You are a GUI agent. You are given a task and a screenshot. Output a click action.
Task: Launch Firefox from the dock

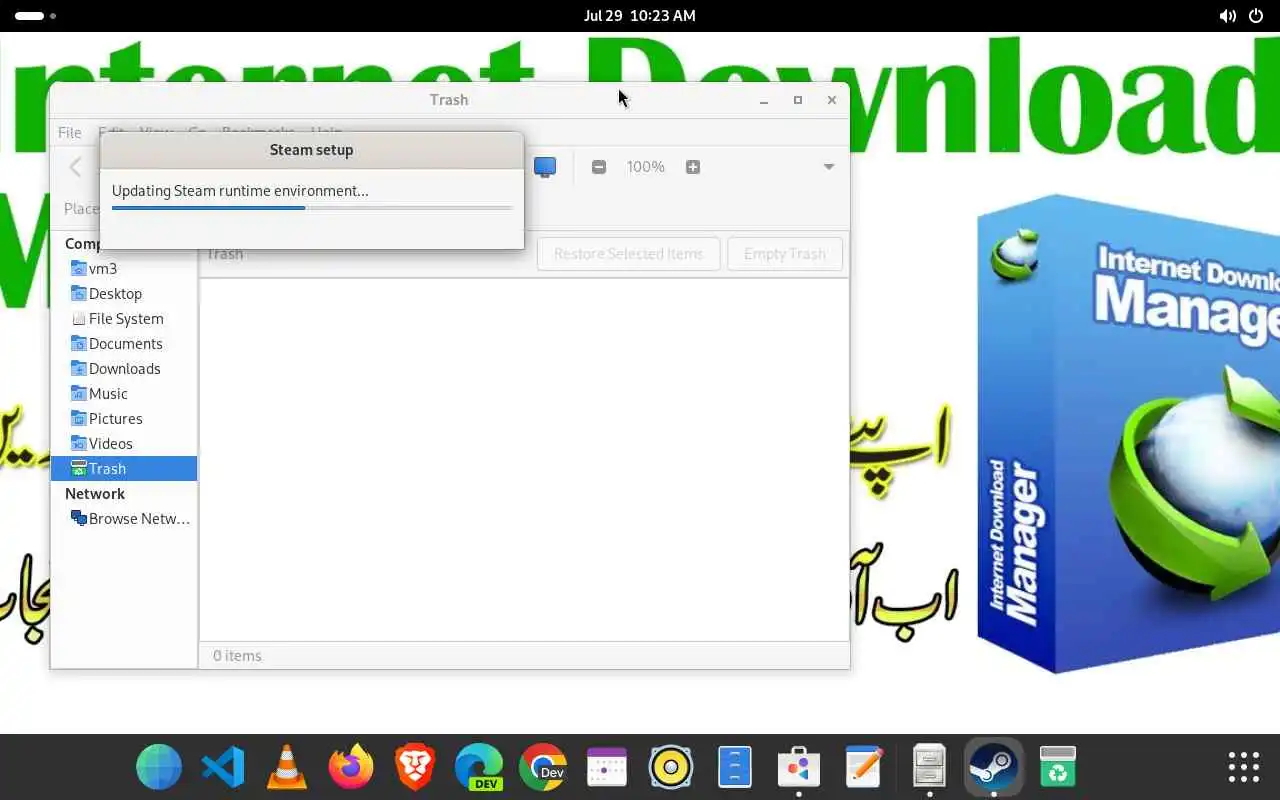point(351,768)
